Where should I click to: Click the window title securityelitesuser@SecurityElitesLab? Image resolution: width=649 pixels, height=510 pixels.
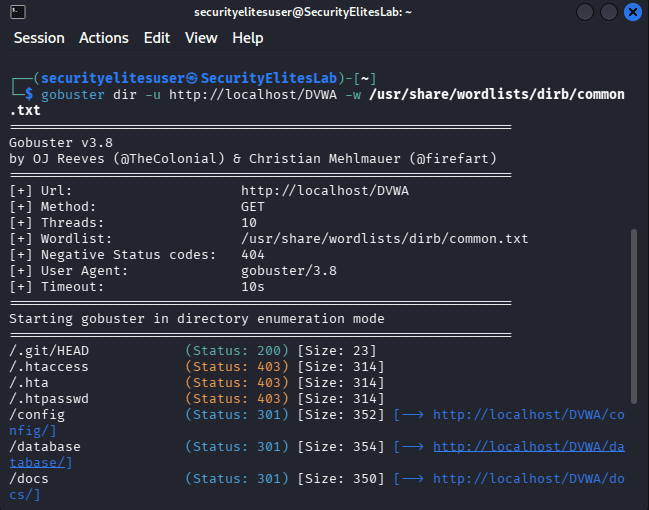pyautogui.click(x=303, y=12)
